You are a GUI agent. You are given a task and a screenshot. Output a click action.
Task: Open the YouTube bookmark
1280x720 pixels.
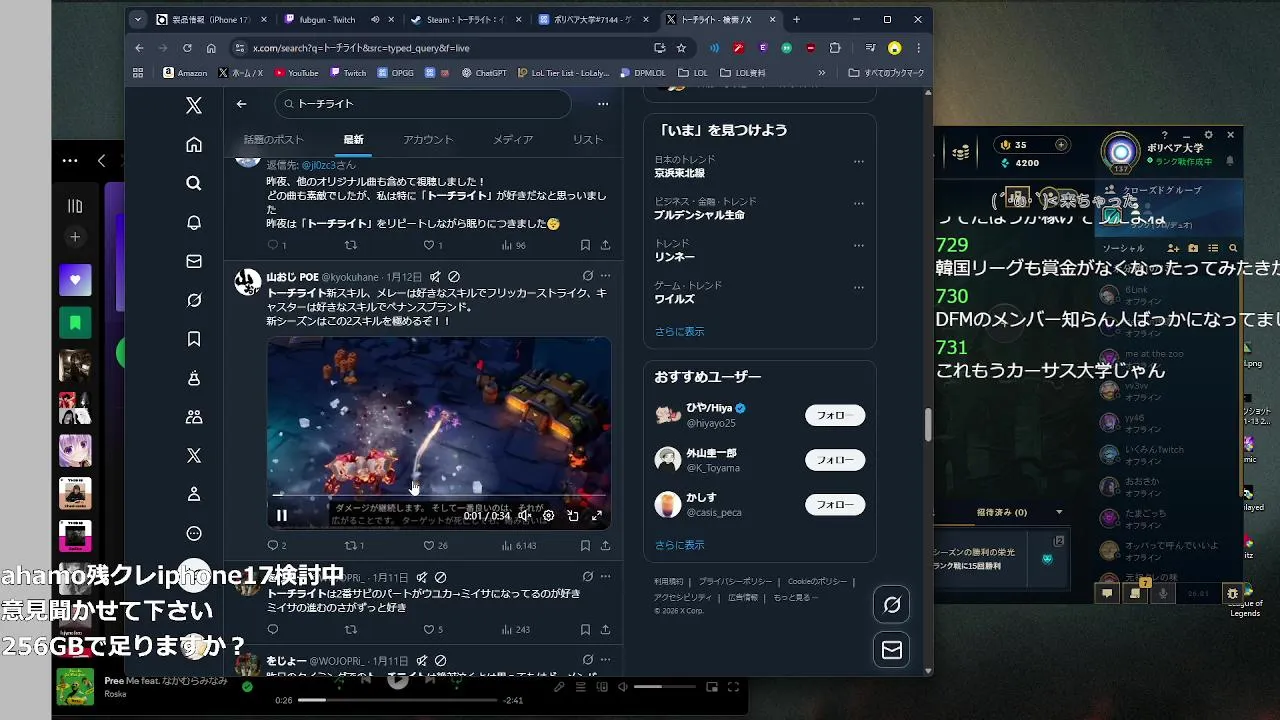296,73
